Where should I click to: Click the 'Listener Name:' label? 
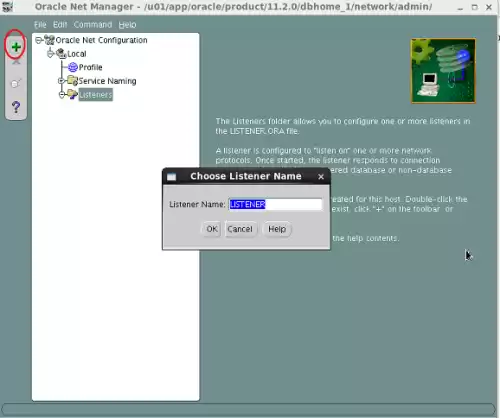pos(197,204)
